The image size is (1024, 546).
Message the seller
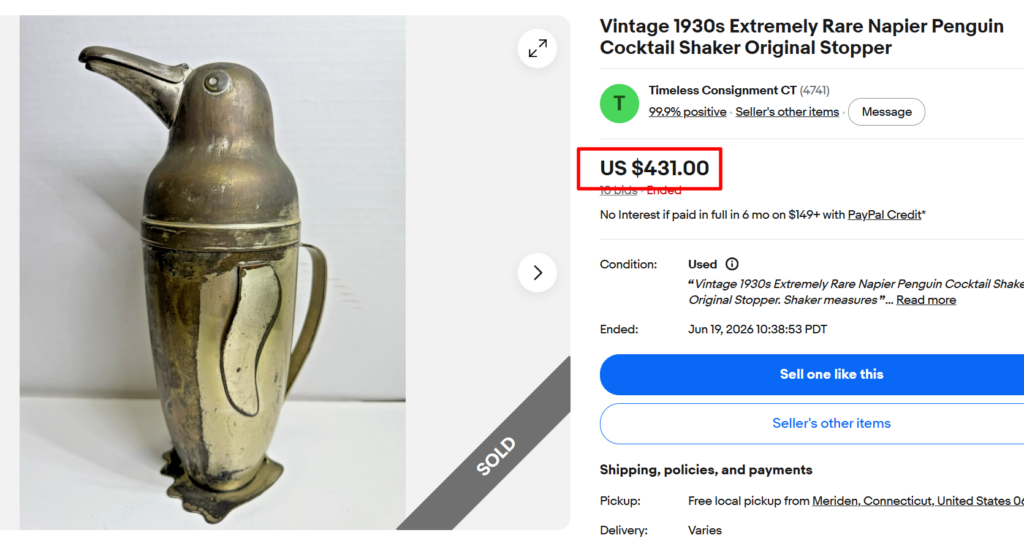[886, 112]
